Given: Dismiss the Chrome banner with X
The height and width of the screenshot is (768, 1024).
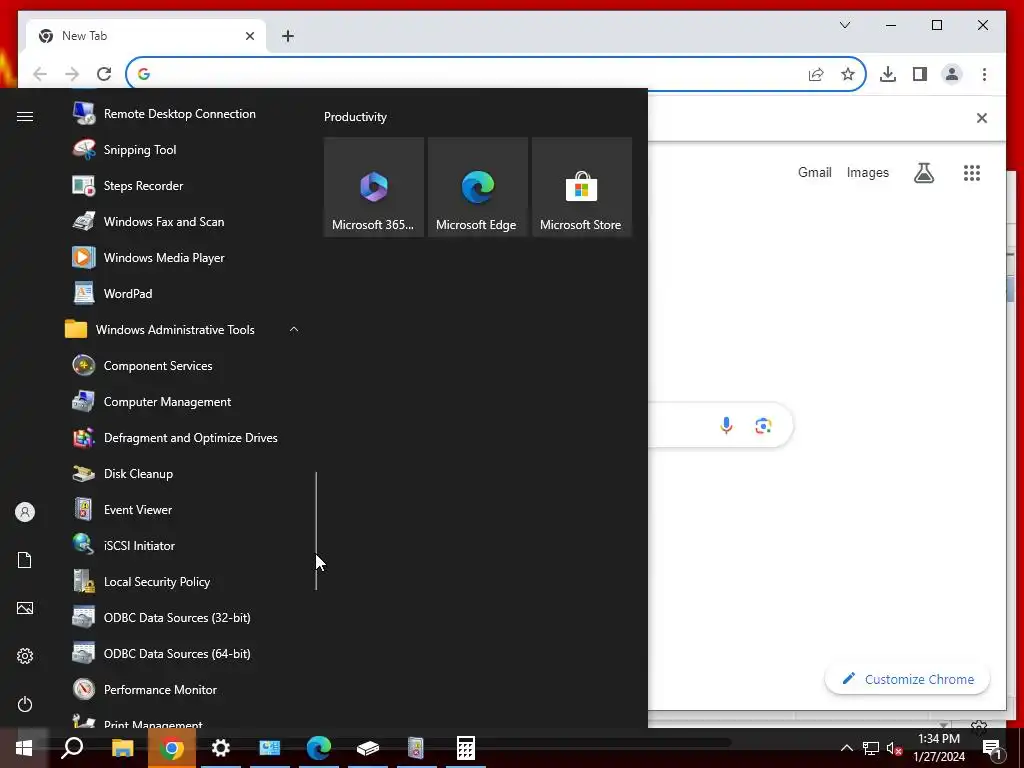Looking at the screenshot, I should [982, 118].
